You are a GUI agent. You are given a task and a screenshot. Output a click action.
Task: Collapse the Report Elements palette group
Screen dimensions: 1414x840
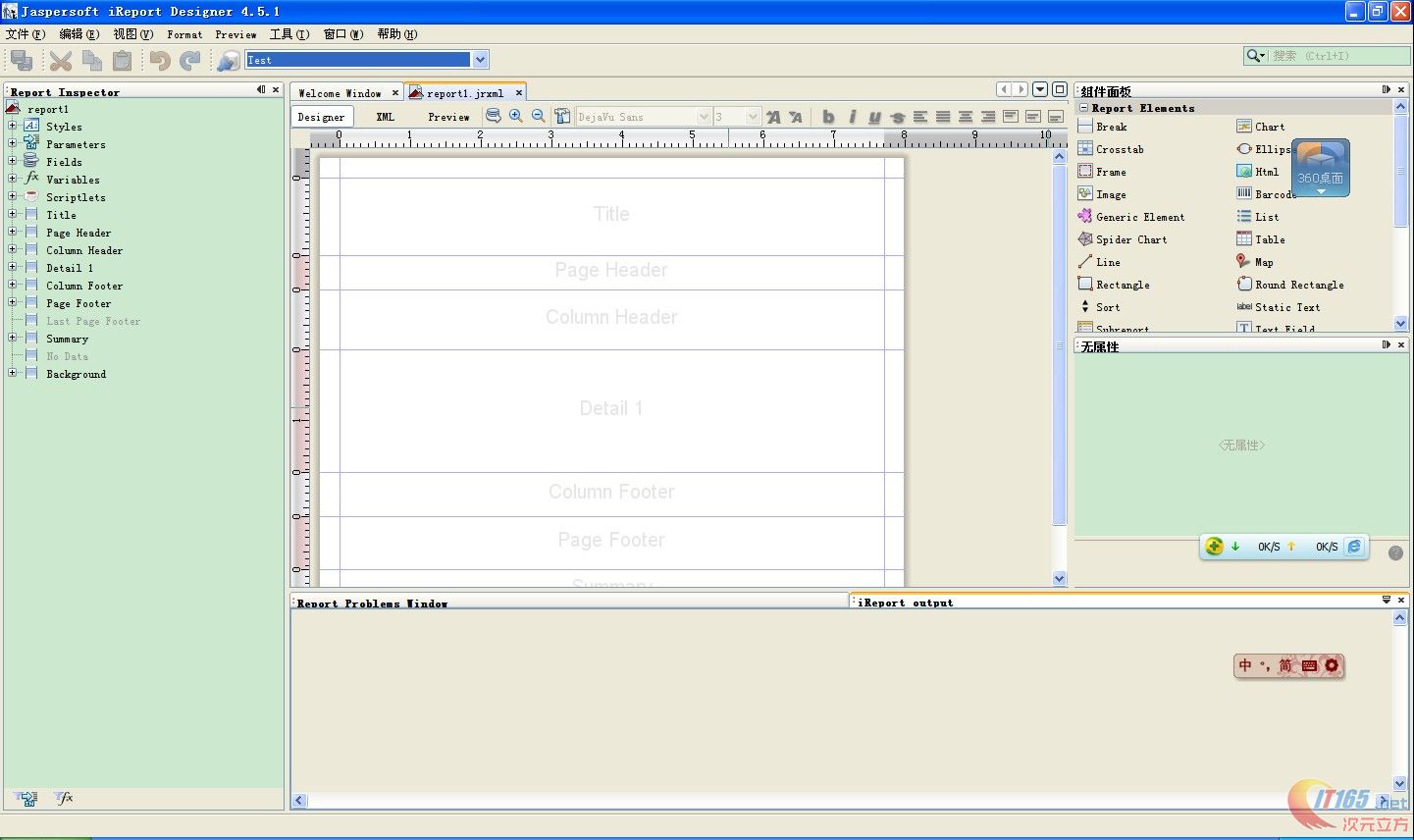tap(1084, 108)
